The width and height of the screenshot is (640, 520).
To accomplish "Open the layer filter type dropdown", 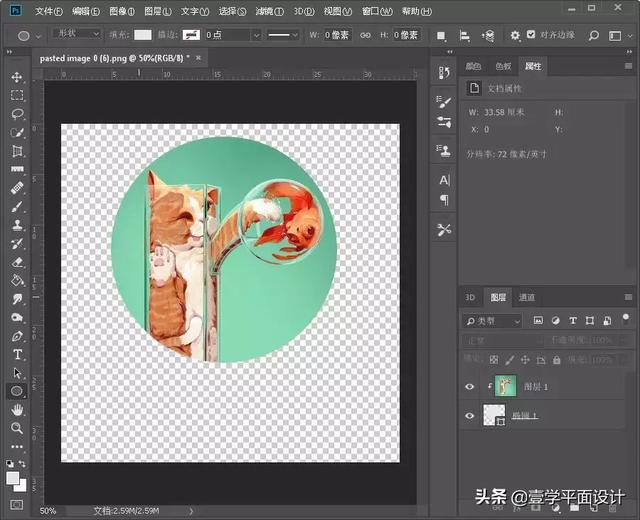I will pos(492,321).
